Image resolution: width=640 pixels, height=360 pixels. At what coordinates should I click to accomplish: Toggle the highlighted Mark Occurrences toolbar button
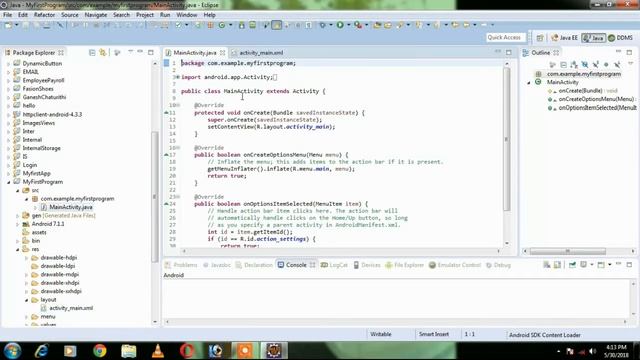click(276, 25)
